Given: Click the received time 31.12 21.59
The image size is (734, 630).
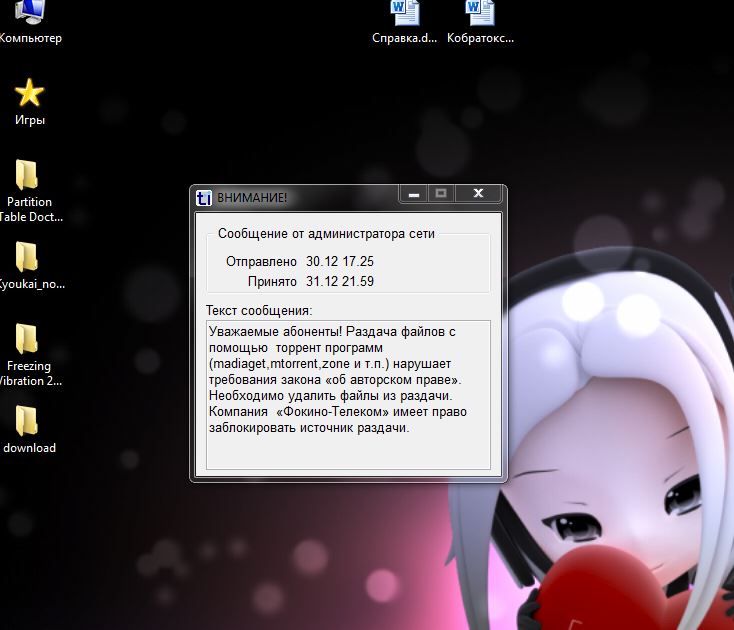Looking at the screenshot, I should (x=340, y=281).
